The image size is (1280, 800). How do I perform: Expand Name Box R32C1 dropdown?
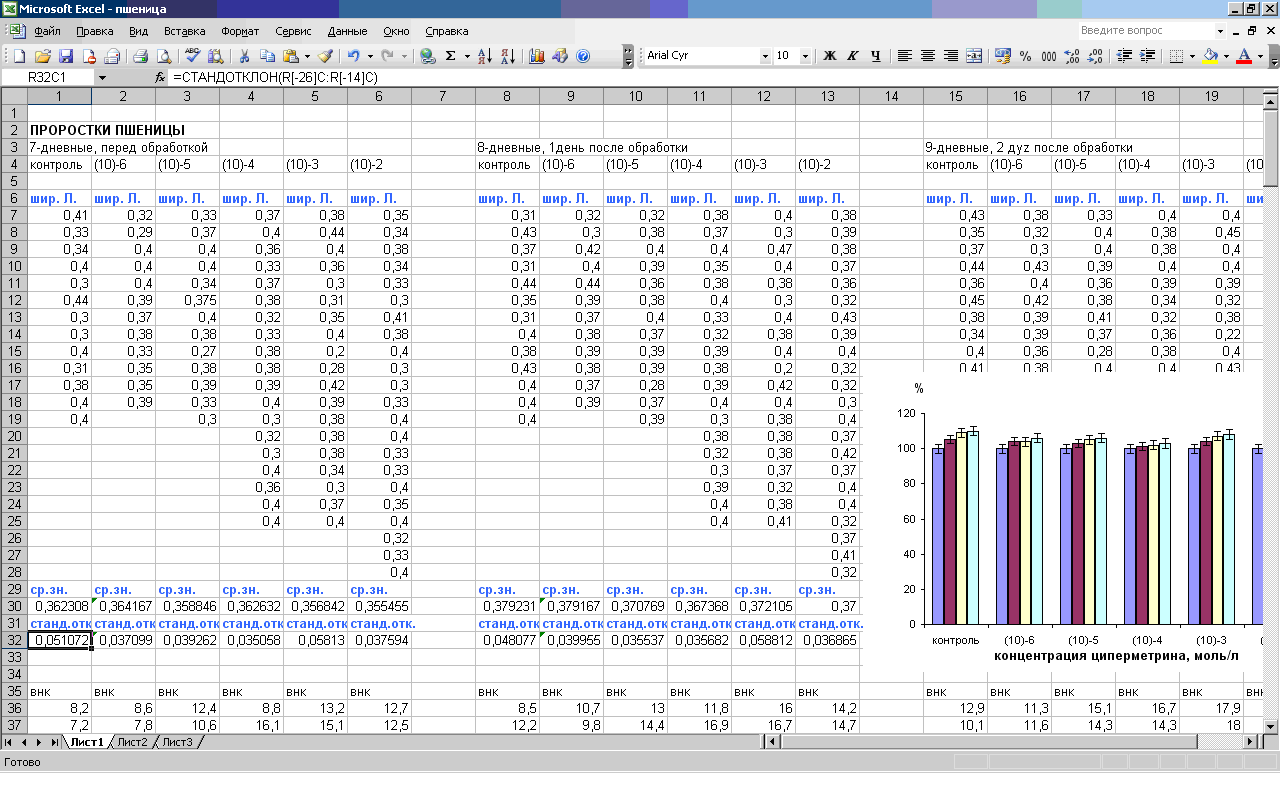pos(102,77)
